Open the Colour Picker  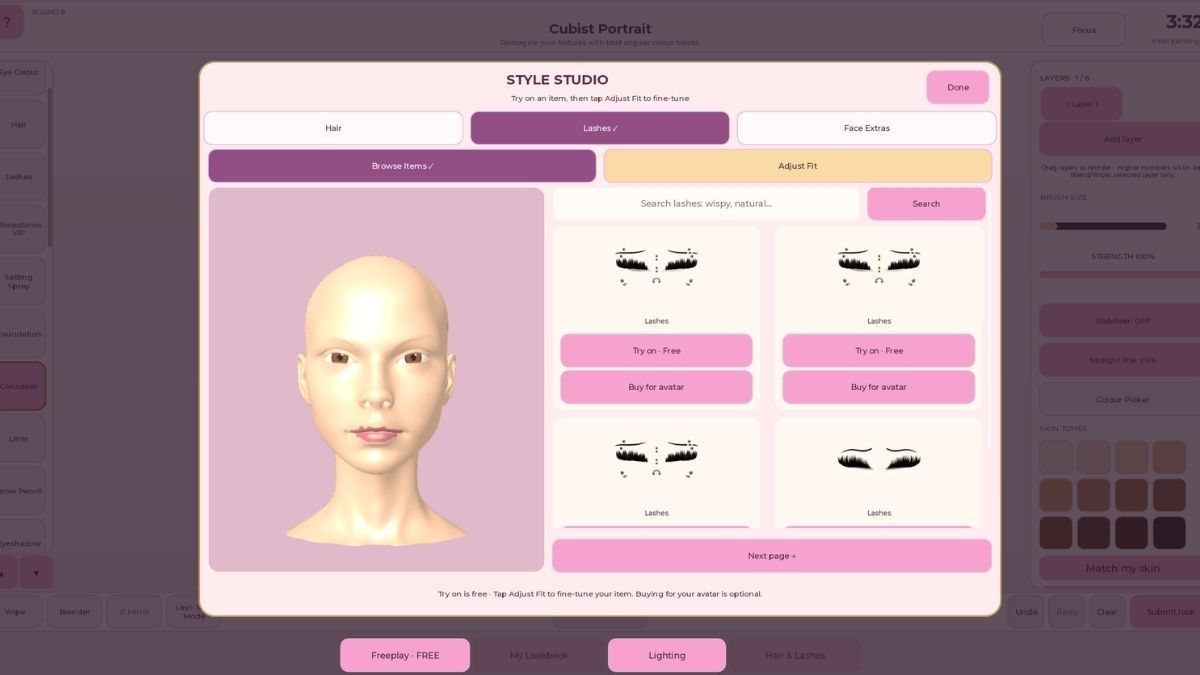click(x=1122, y=399)
